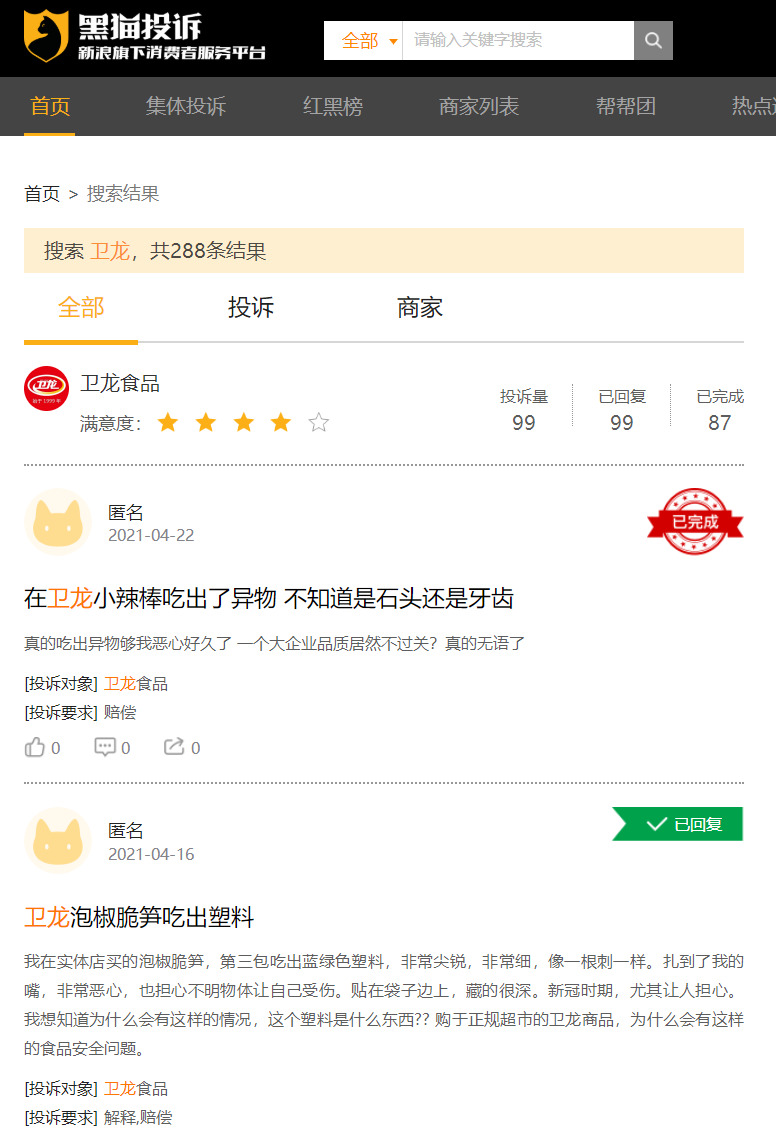The image size is (776, 1137).
Task: Click the first anonymous cat avatar
Action: pos(57,521)
